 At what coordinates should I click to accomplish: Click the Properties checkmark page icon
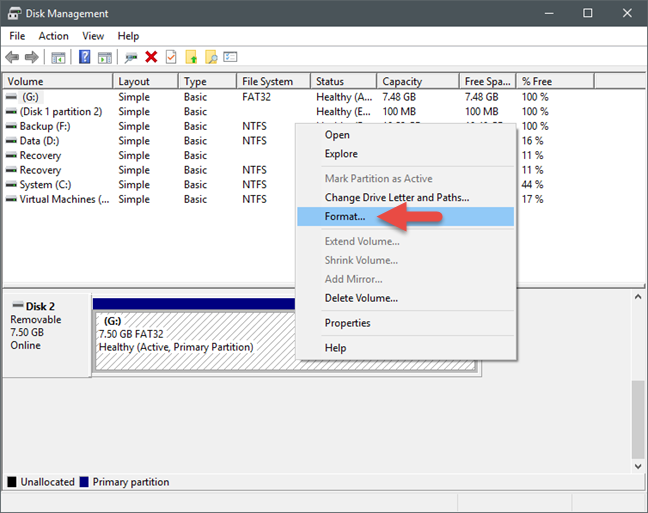(x=171, y=57)
